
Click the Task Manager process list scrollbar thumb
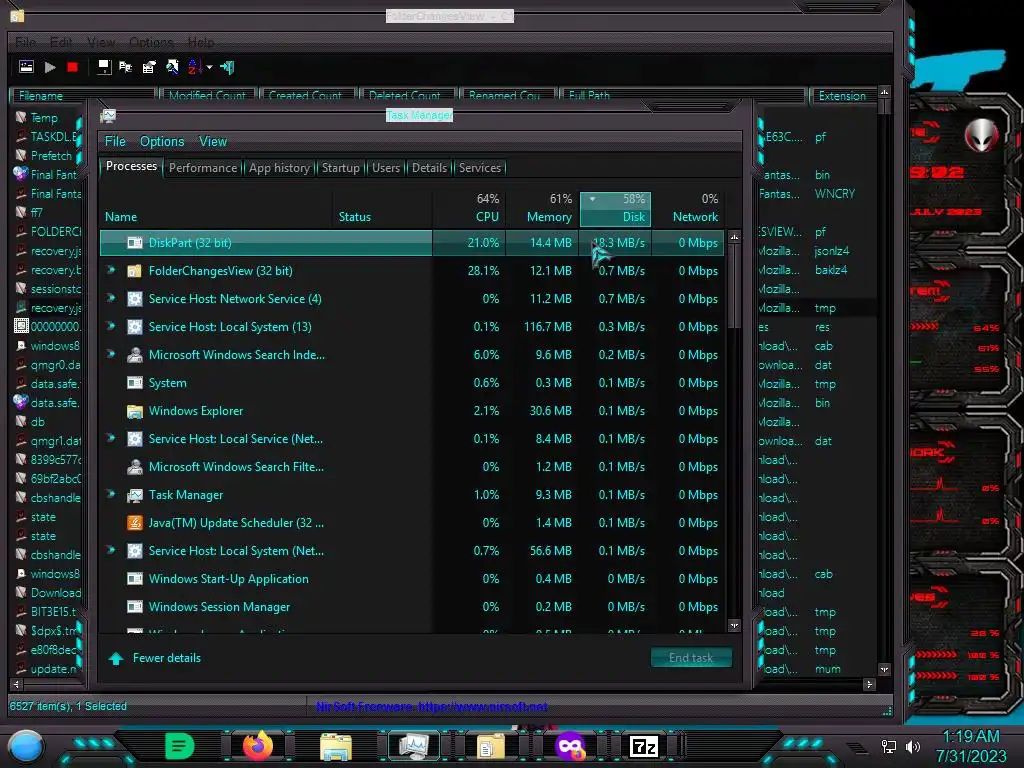coord(734,287)
